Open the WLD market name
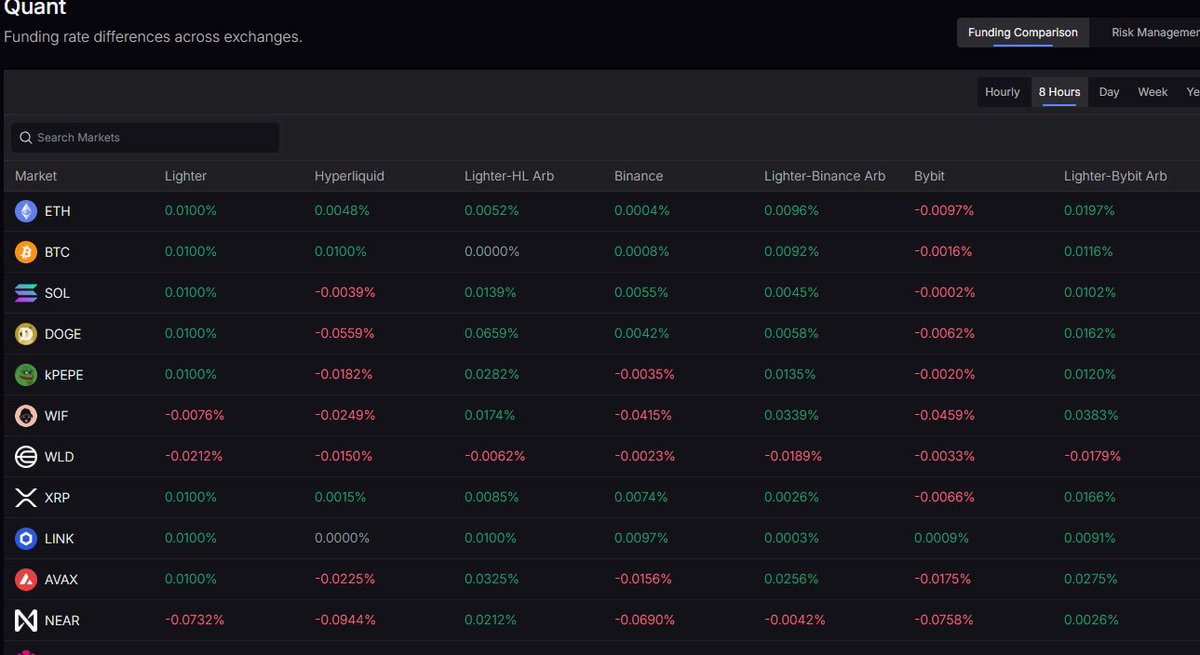The width and height of the screenshot is (1200, 655). coord(60,457)
